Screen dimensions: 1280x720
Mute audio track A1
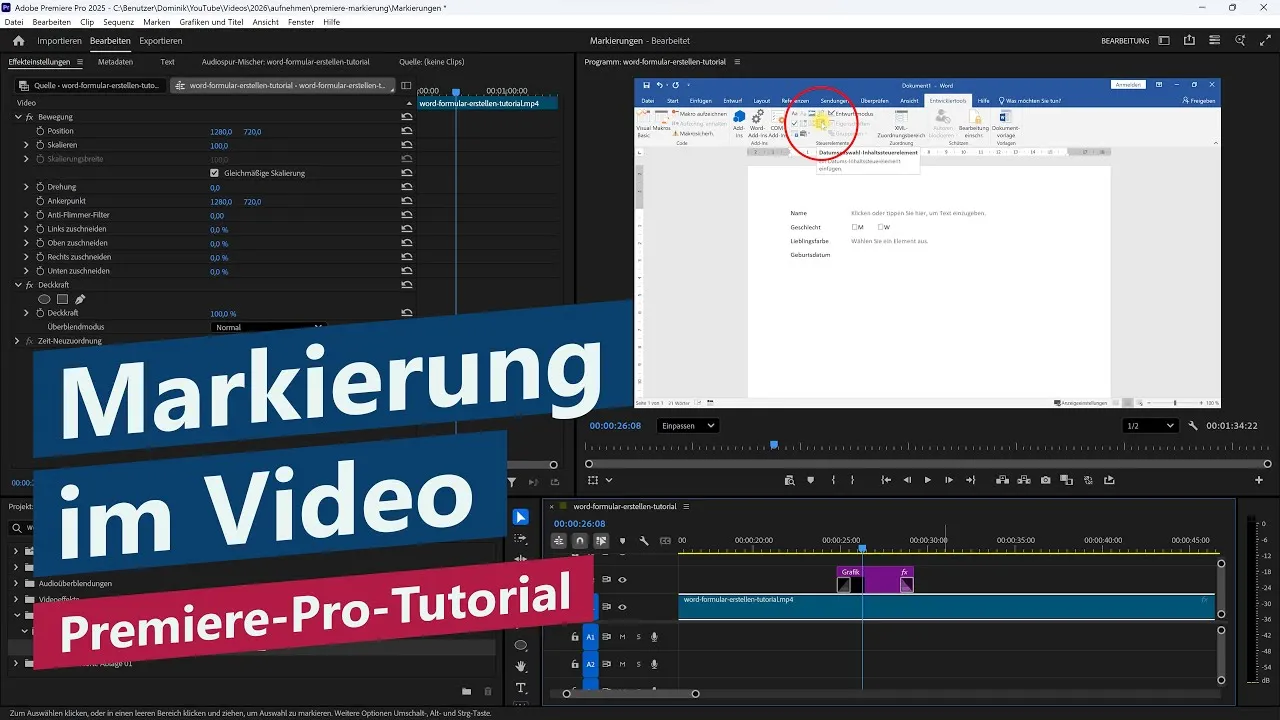click(x=623, y=637)
